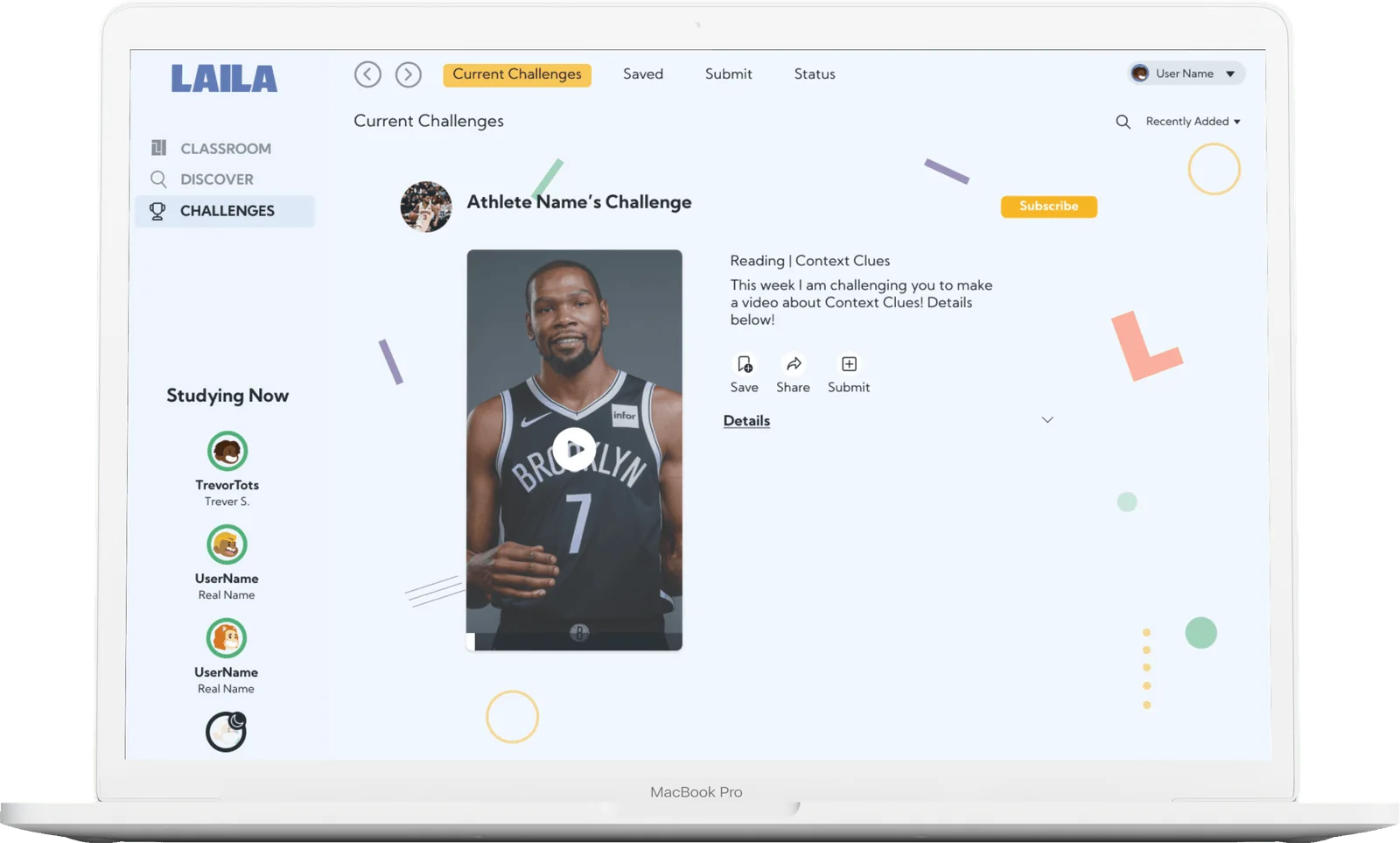Go back with the left arrow button
This screenshot has width=1400, height=843.
(367, 74)
